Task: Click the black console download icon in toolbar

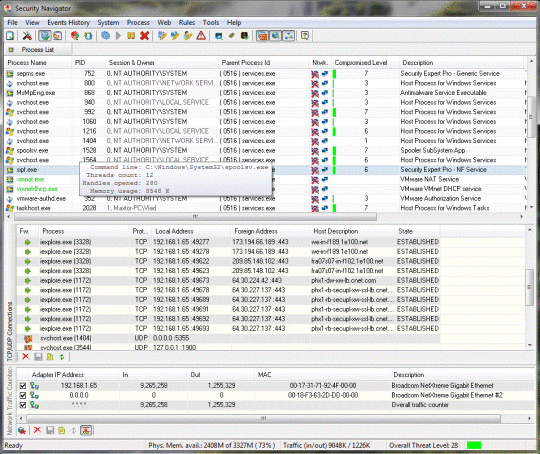Action: coord(245,35)
